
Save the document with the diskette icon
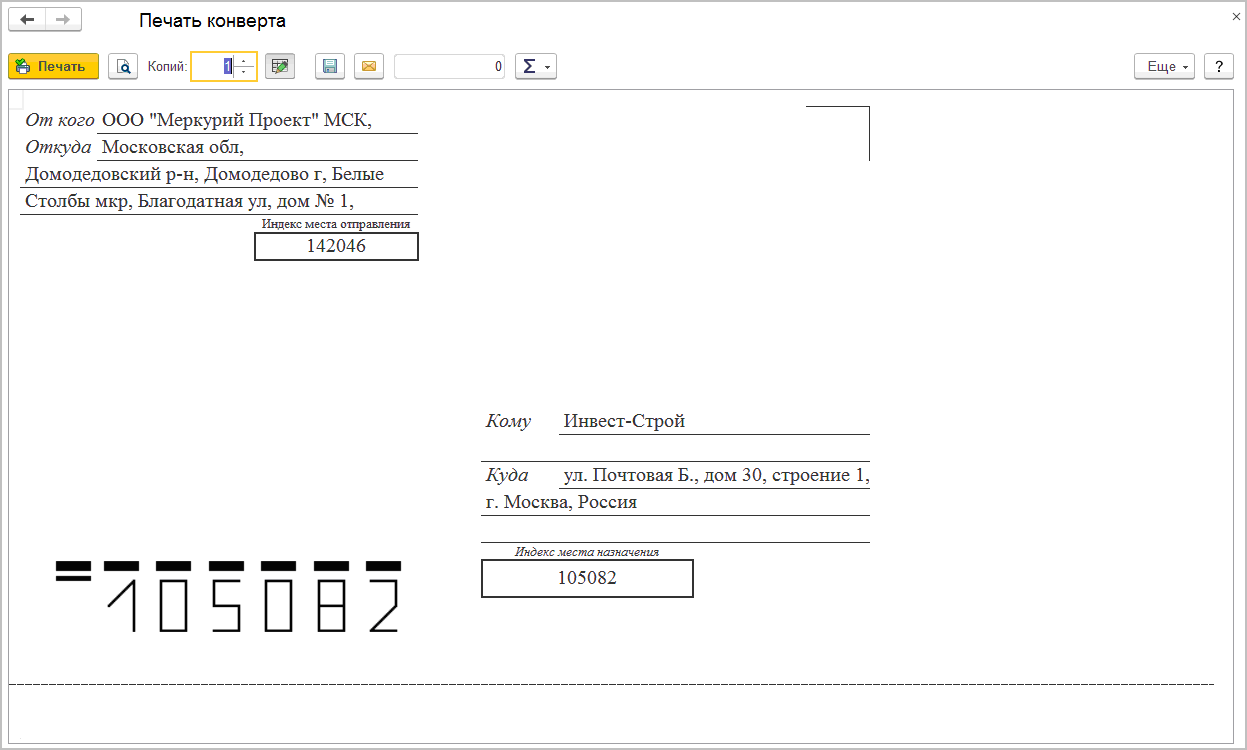pyautogui.click(x=330, y=66)
